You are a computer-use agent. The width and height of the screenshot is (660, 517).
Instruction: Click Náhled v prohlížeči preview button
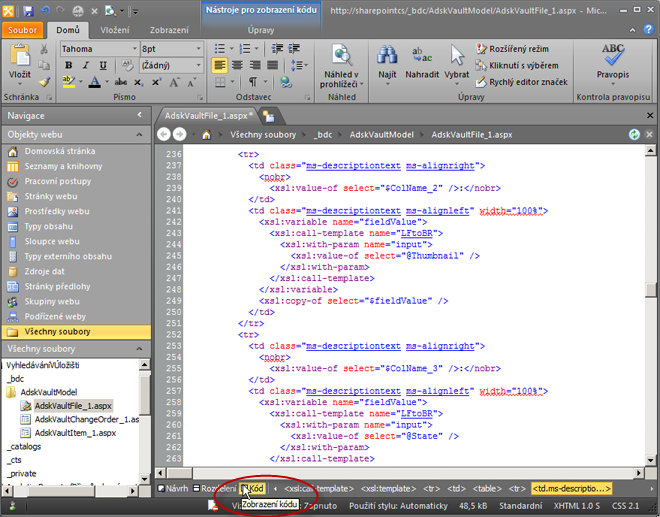pyautogui.click(x=341, y=66)
